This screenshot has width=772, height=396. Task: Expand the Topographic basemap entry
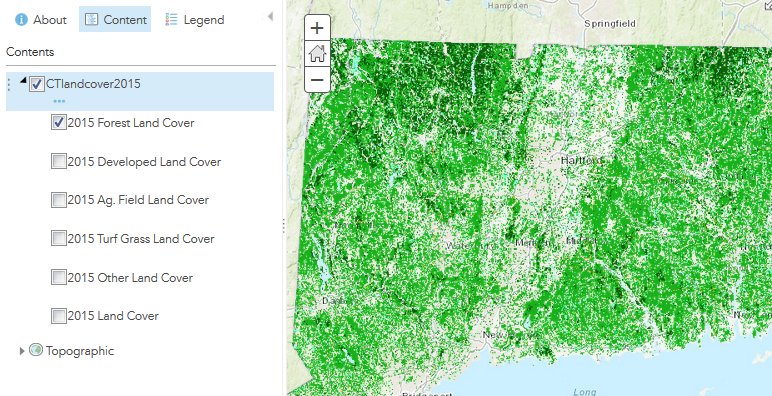click(x=22, y=351)
